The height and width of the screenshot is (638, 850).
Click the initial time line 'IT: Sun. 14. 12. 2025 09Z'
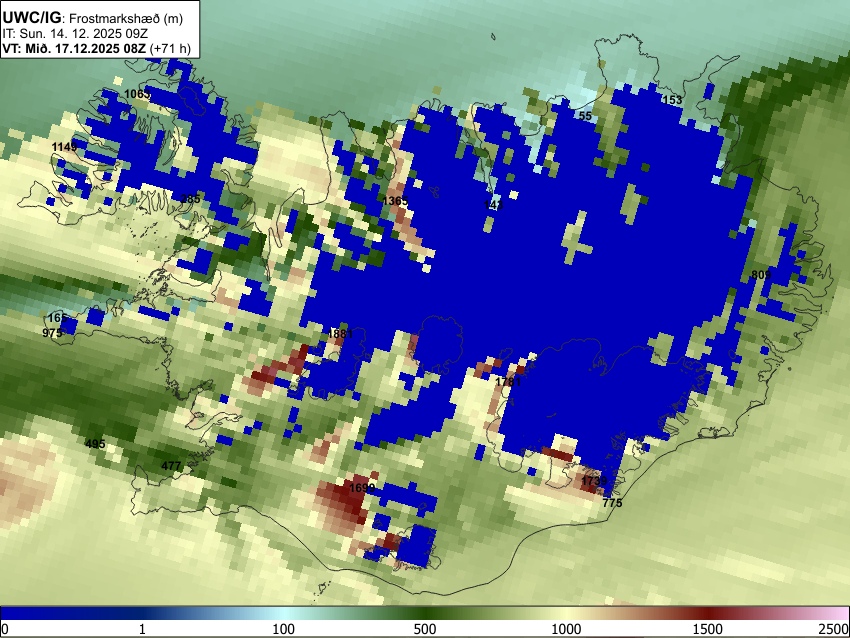[75, 34]
